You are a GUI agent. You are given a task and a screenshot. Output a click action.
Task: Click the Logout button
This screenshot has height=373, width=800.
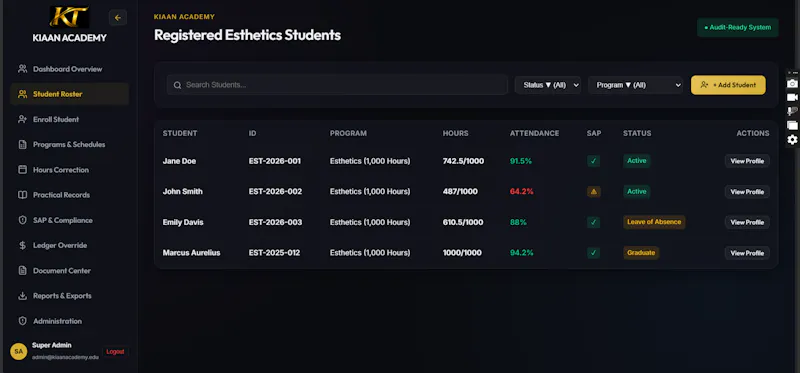(115, 352)
